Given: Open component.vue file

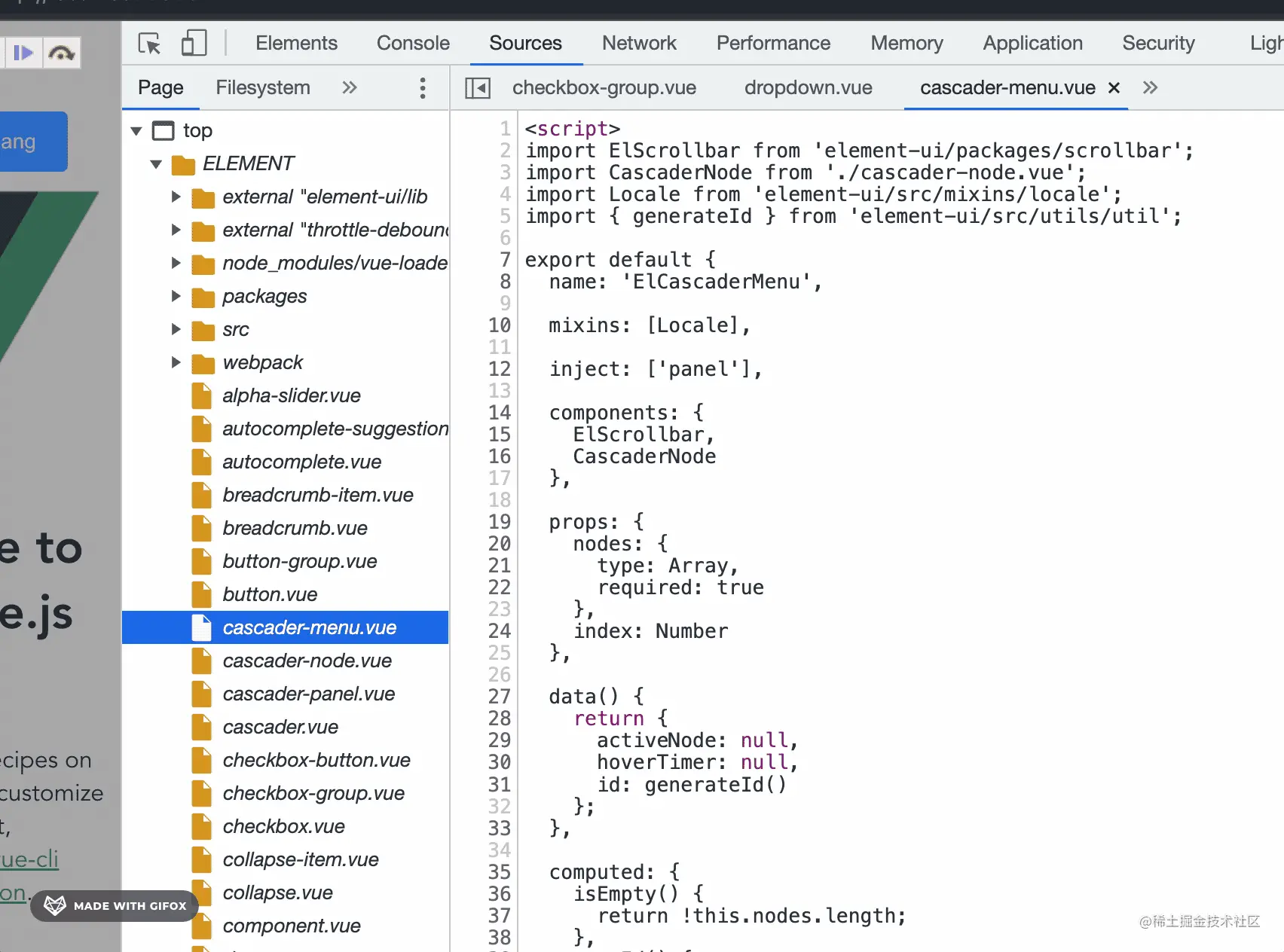Looking at the screenshot, I should point(292,926).
